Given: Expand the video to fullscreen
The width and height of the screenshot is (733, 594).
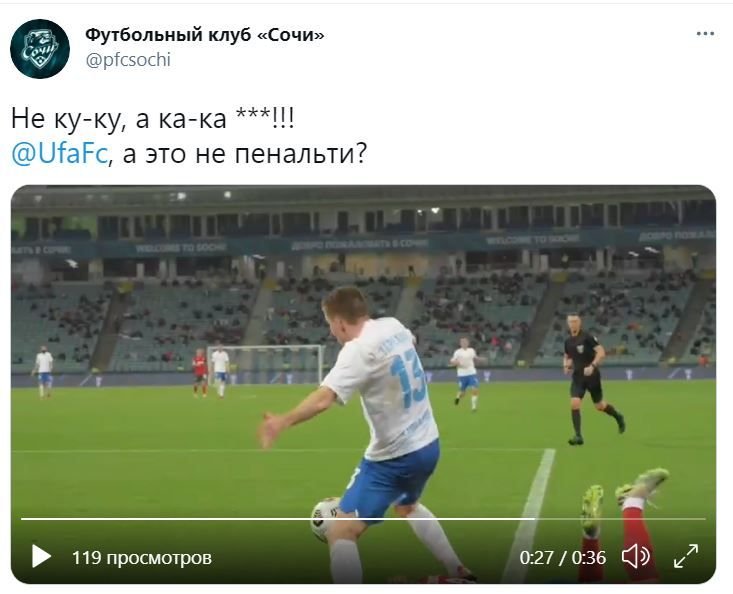Looking at the screenshot, I should click(686, 556).
